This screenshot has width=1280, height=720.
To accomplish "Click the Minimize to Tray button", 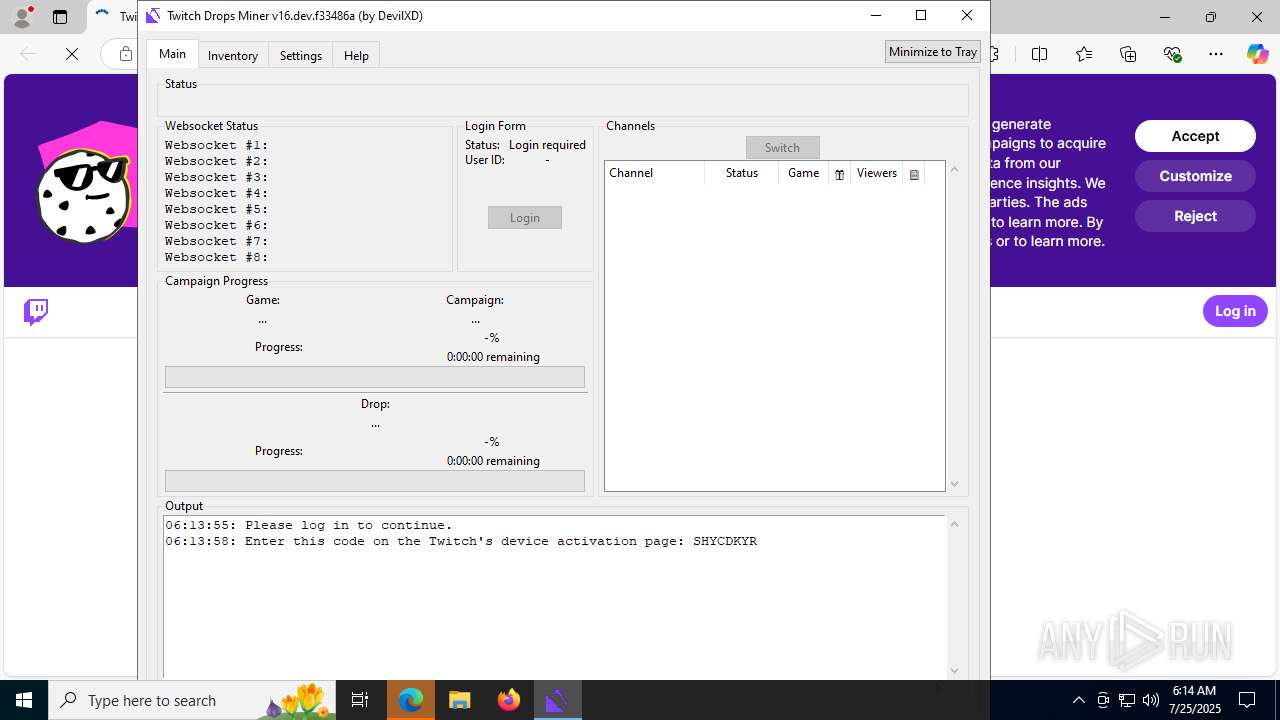I will (933, 52).
